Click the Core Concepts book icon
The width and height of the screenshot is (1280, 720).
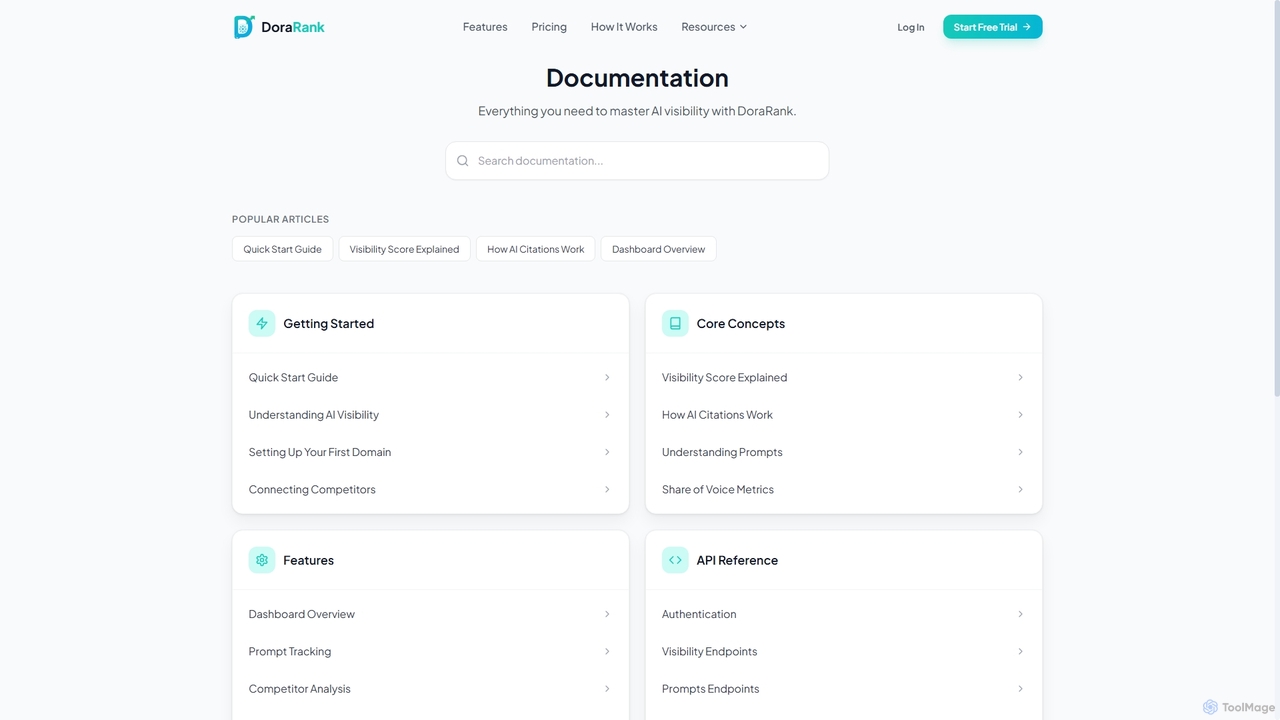[675, 323]
